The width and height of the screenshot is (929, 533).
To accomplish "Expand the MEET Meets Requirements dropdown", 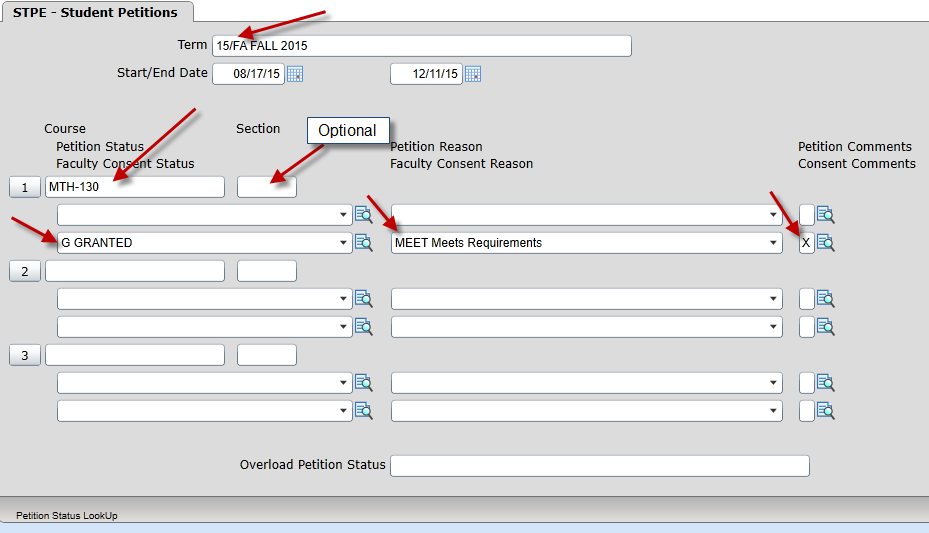I will tap(773, 243).
